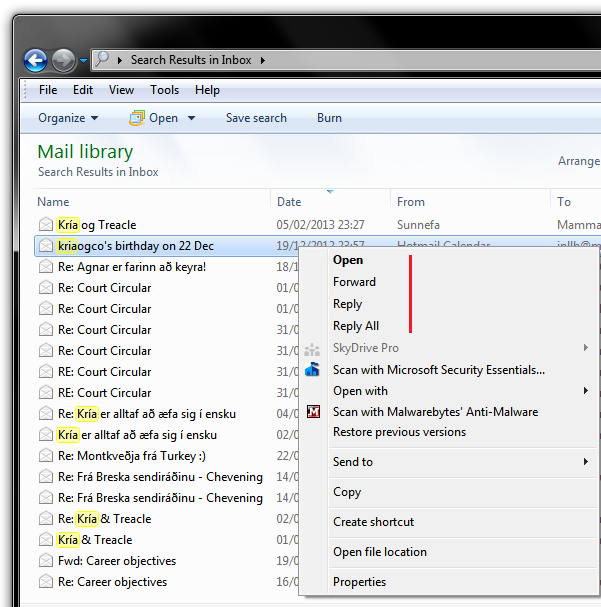The height and width of the screenshot is (607, 601).
Task: Expand the Open with submenu arrow
Action: tap(586, 391)
